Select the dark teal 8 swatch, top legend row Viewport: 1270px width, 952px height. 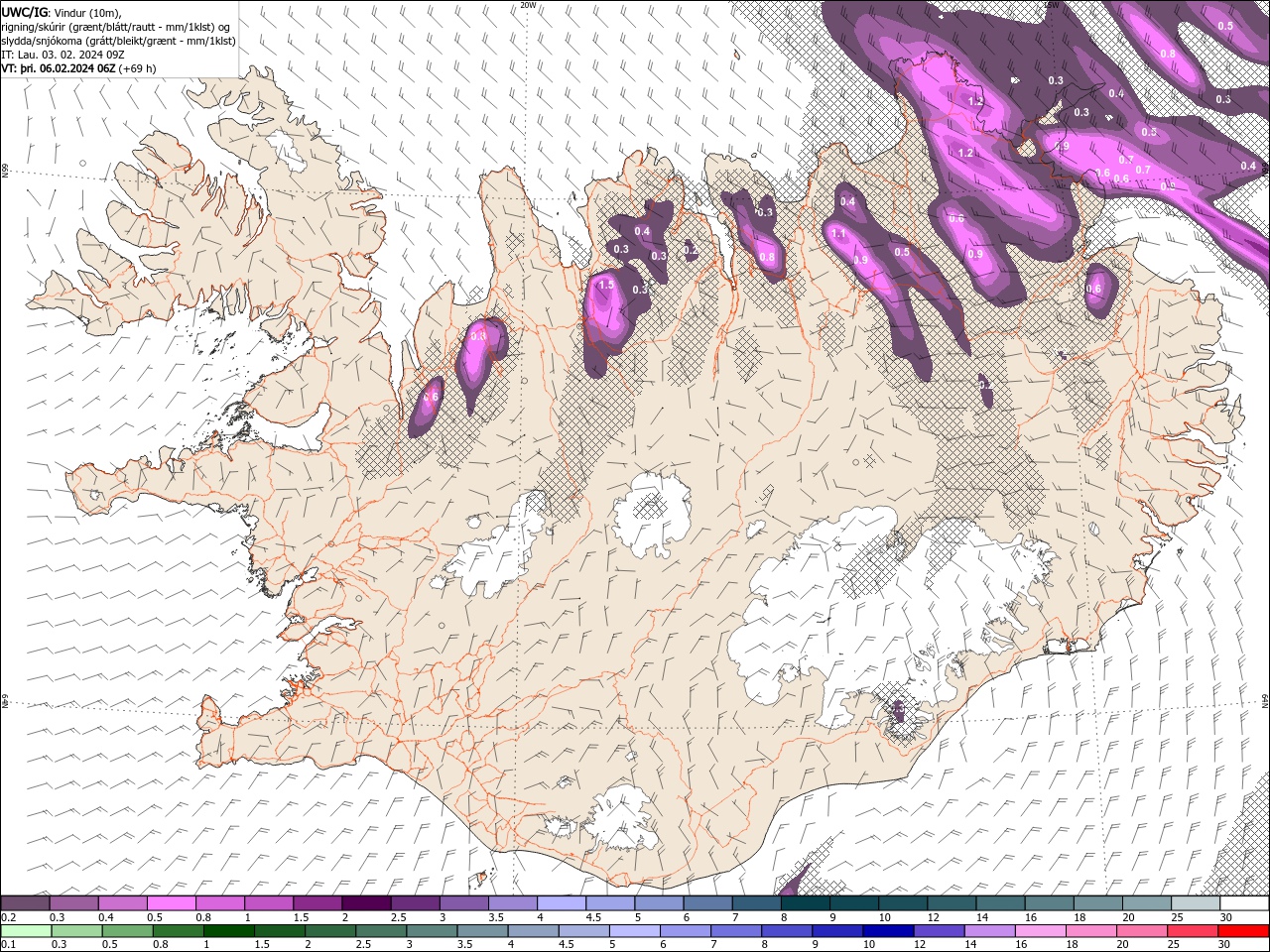[806, 902]
